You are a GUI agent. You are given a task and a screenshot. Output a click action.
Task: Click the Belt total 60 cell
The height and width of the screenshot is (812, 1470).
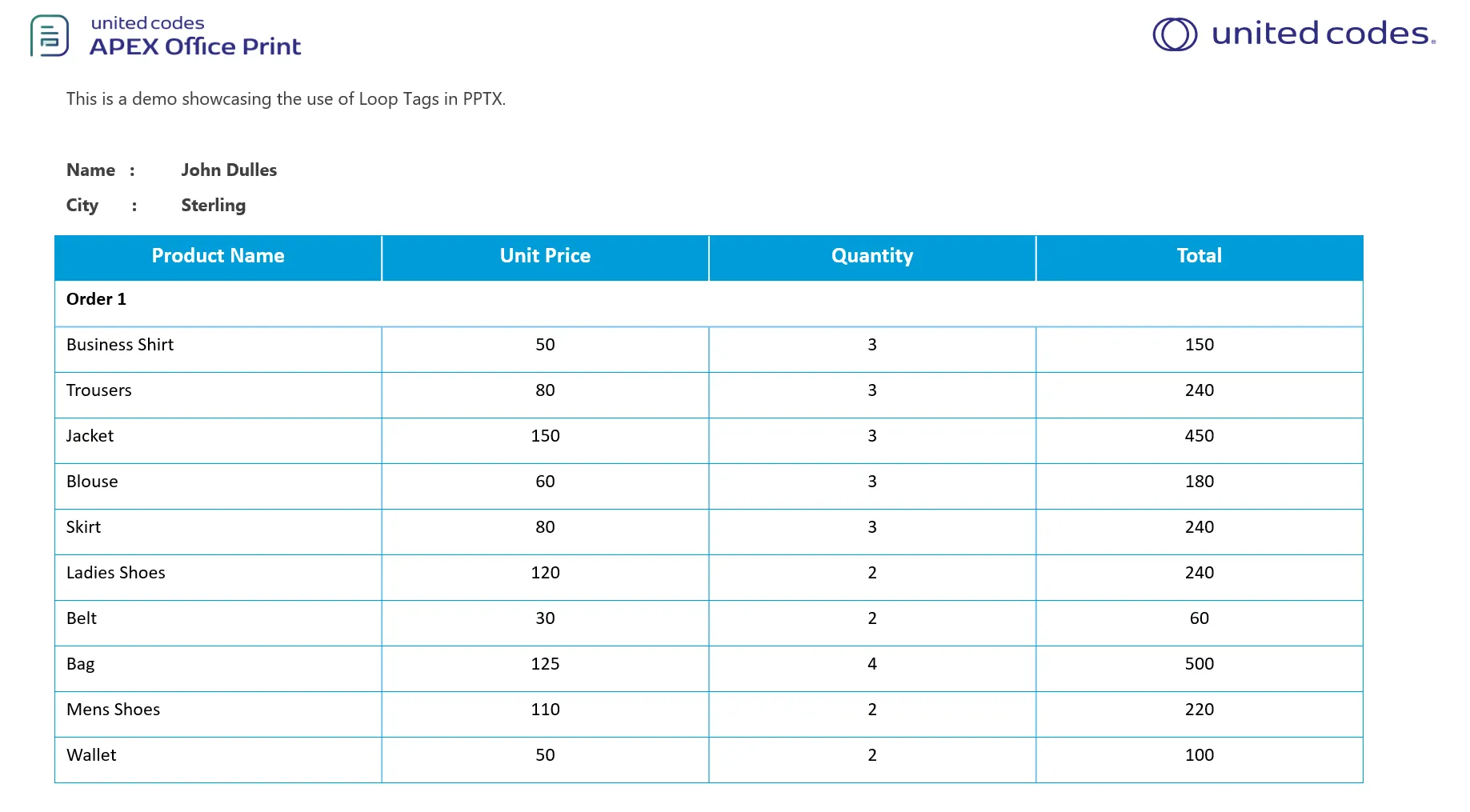[x=1200, y=622]
